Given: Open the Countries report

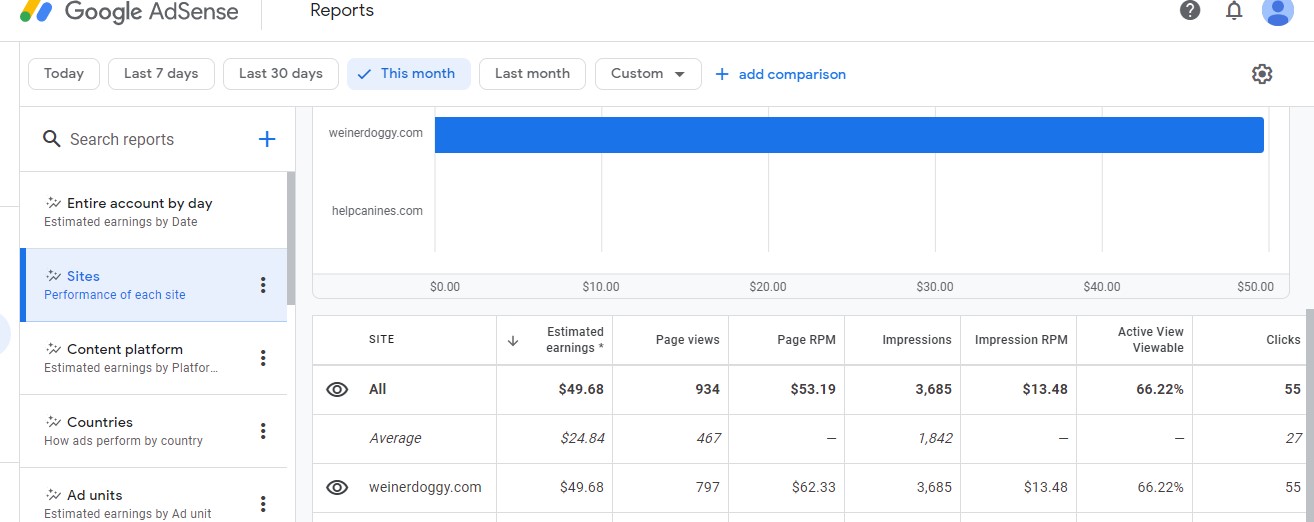Looking at the screenshot, I should pyautogui.click(x=153, y=431).
